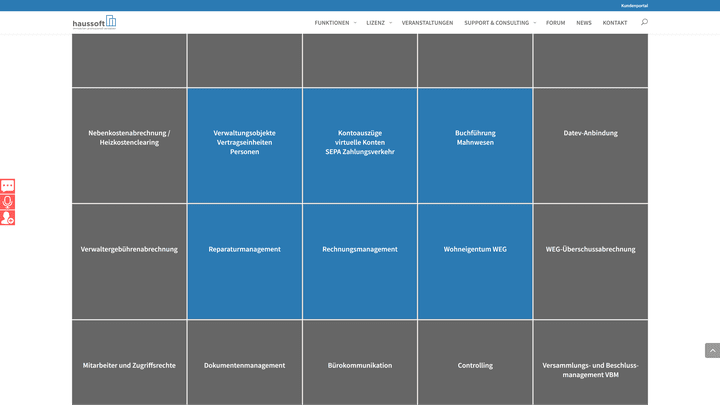
Task: Expand the Support & Consulting menu arrow
Action: tap(534, 23)
